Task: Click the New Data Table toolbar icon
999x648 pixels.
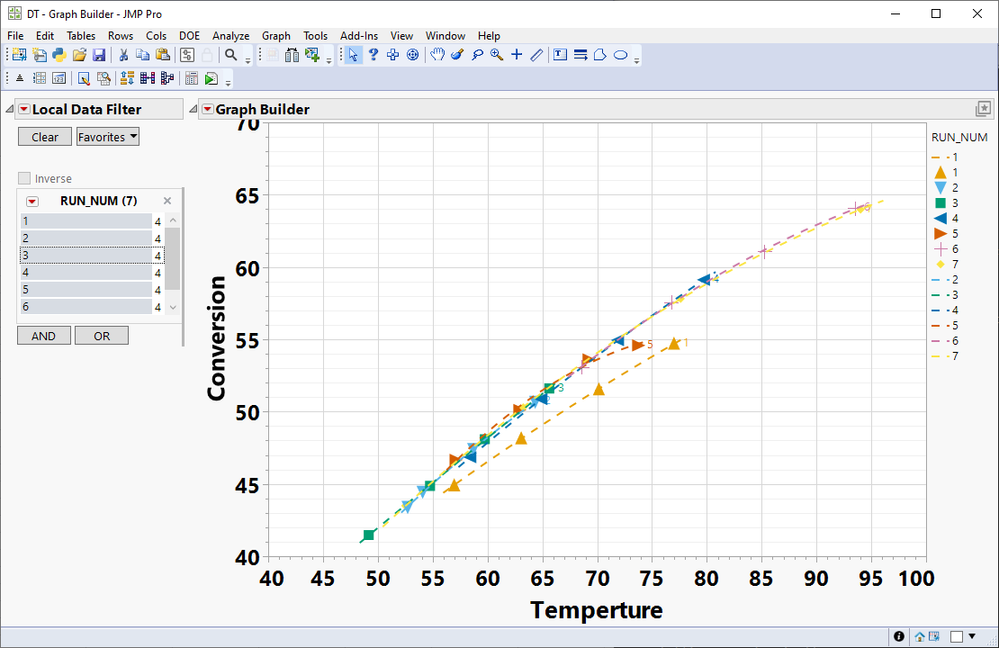Action: pyautogui.click(x=19, y=55)
